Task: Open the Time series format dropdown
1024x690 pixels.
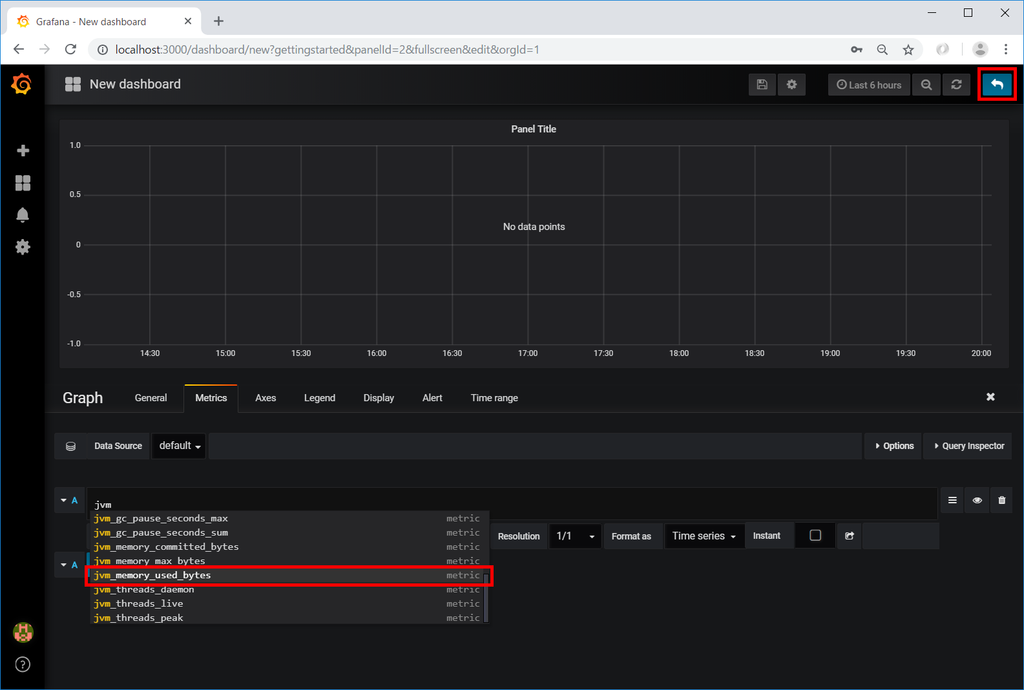Action: (x=704, y=536)
